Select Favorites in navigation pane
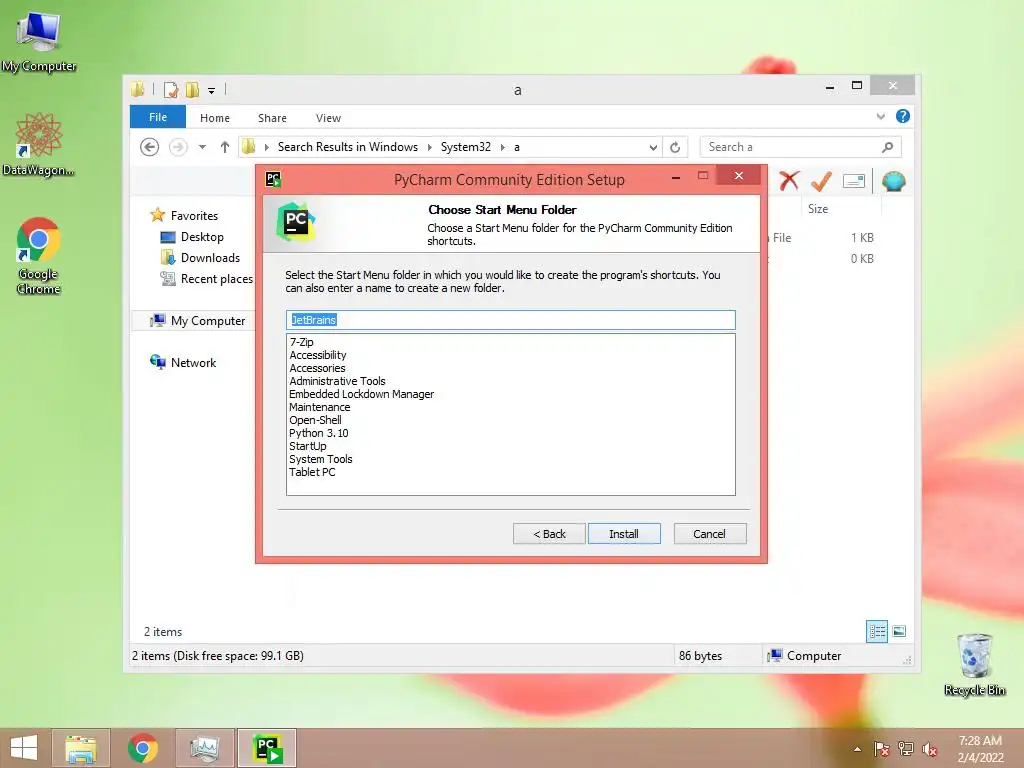Viewport: 1024px width, 768px height. [x=194, y=216]
